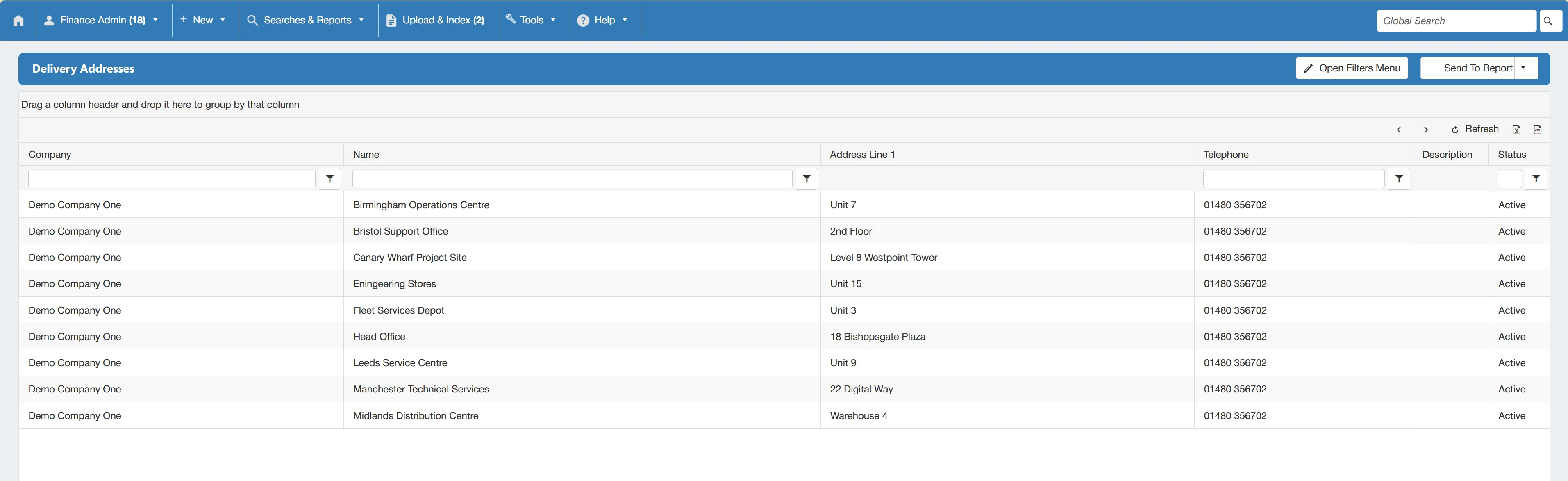
Task: Open the New menu
Action: [x=203, y=20]
